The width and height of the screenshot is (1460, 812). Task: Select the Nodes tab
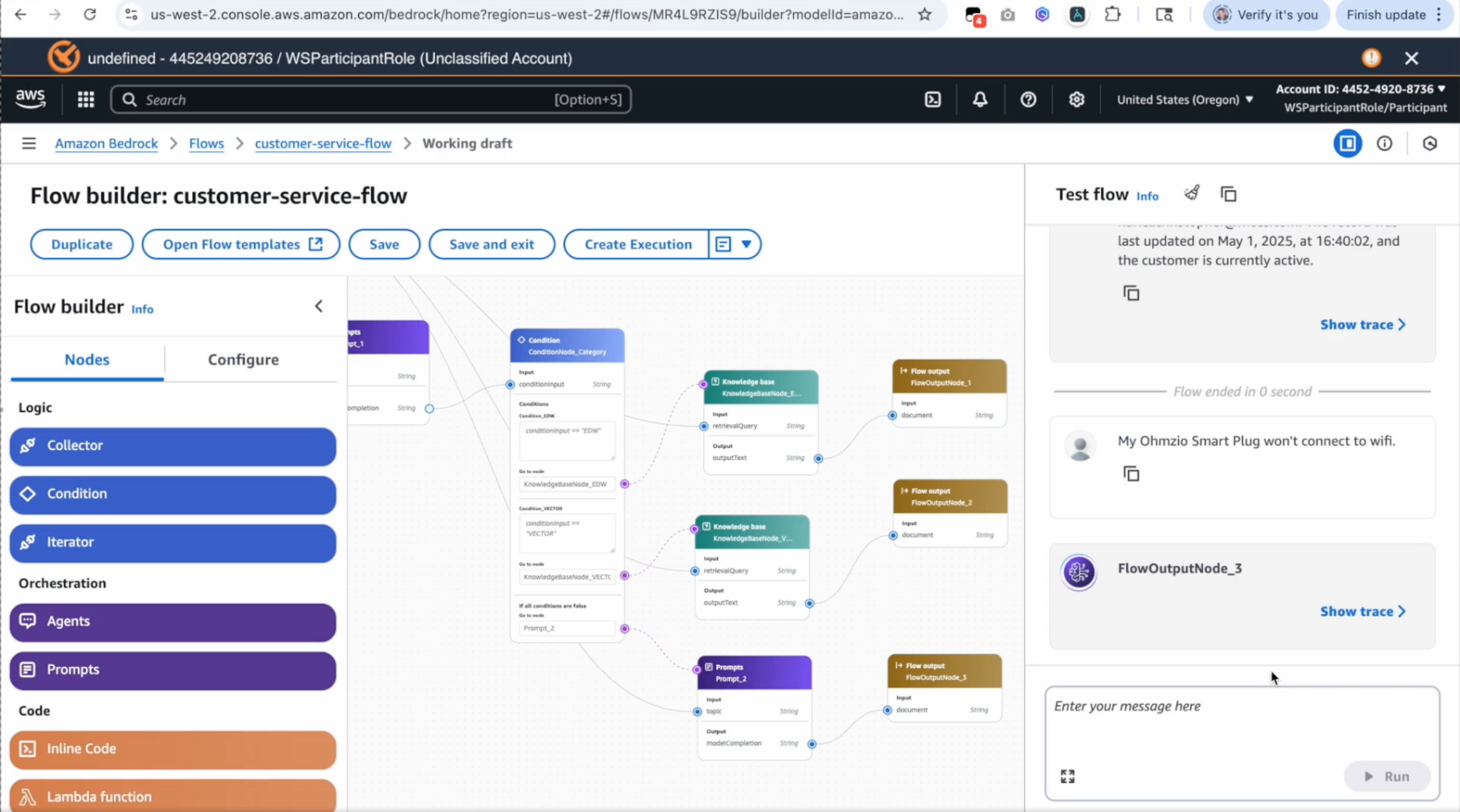coord(87,359)
